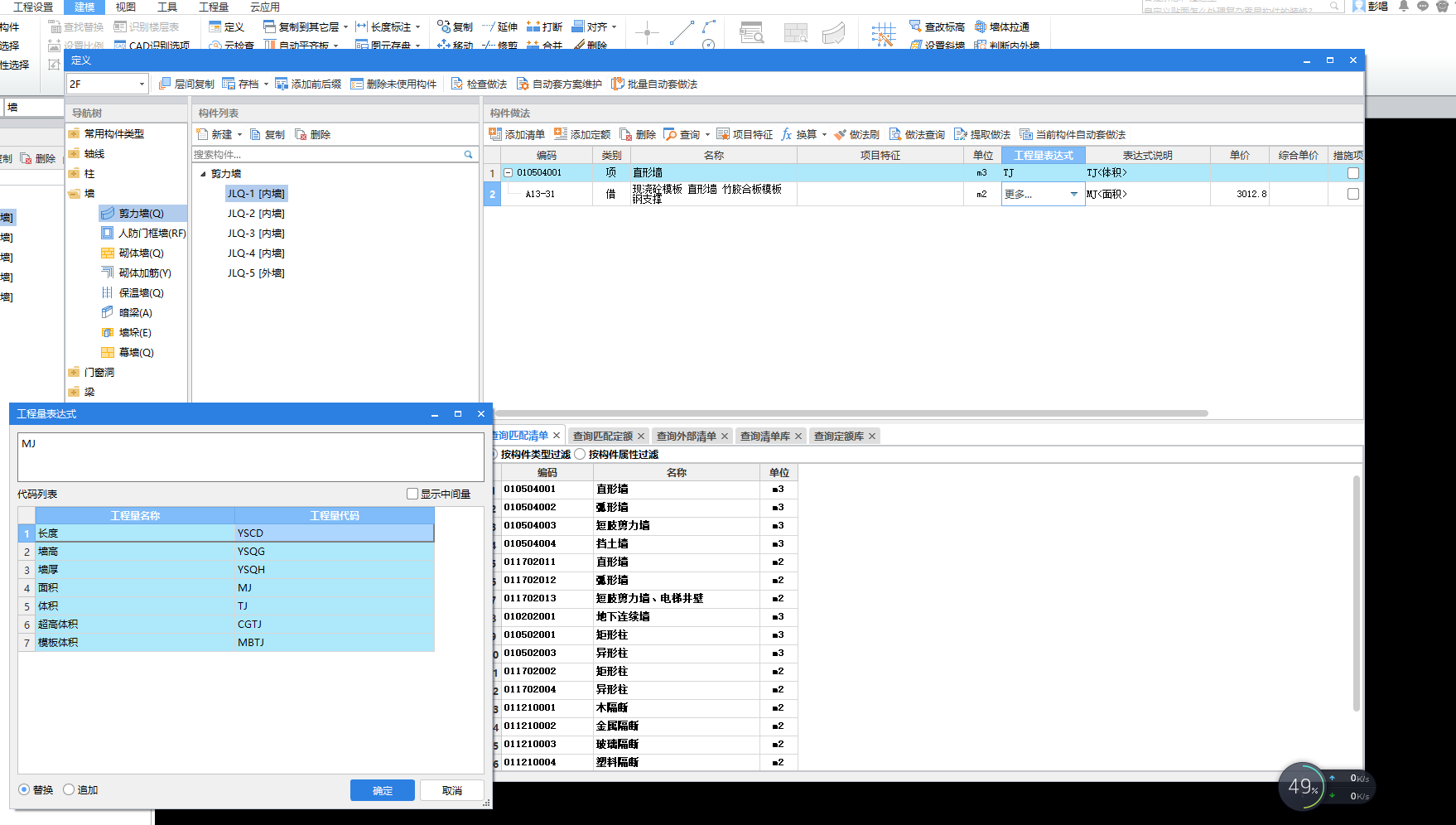Click the 层间复制 layer copy icon
Image resolution: width=1456 pixels, height=825 pixels.
click(x=164, y=84)
